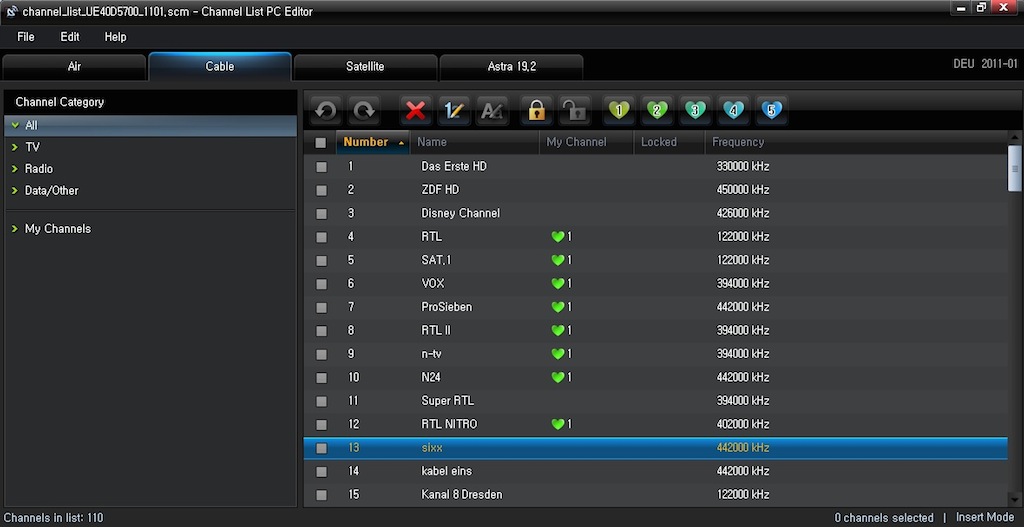Viewport: 1024px width, 527px height.
Task: Open the File menu
Action: click(x=26, y=37)
